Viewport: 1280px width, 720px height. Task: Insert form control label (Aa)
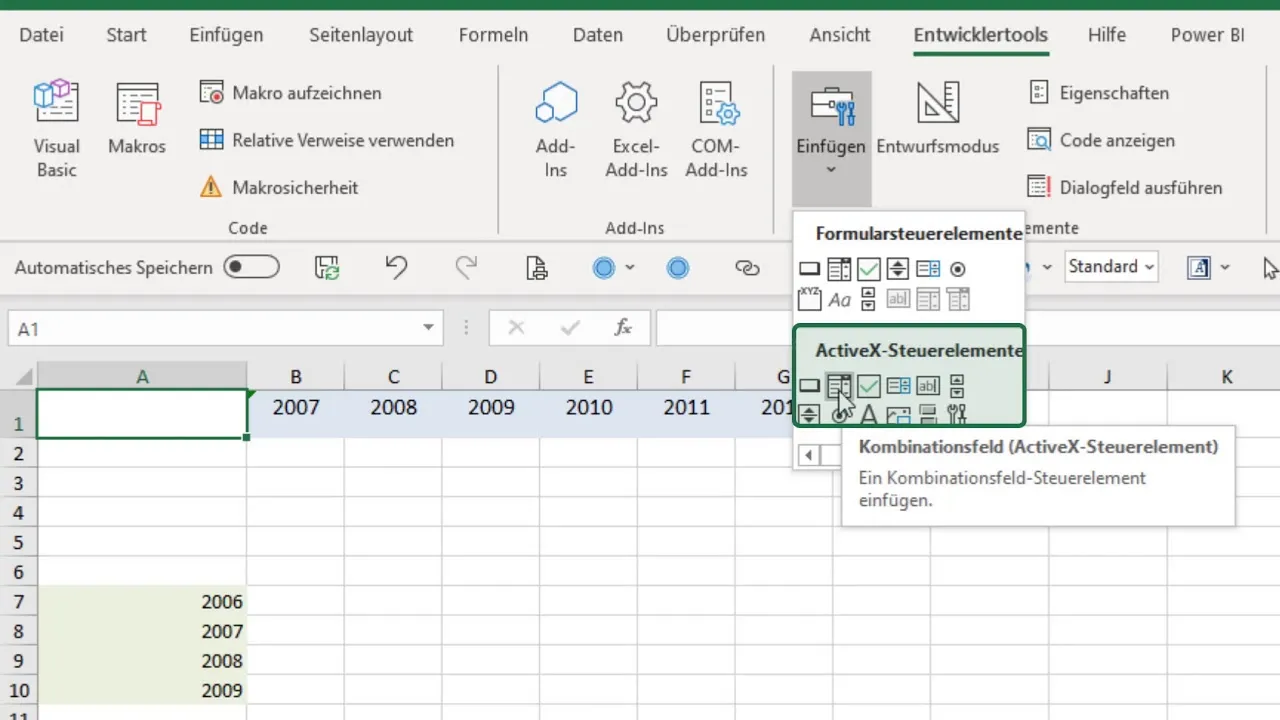coord(839,299)
